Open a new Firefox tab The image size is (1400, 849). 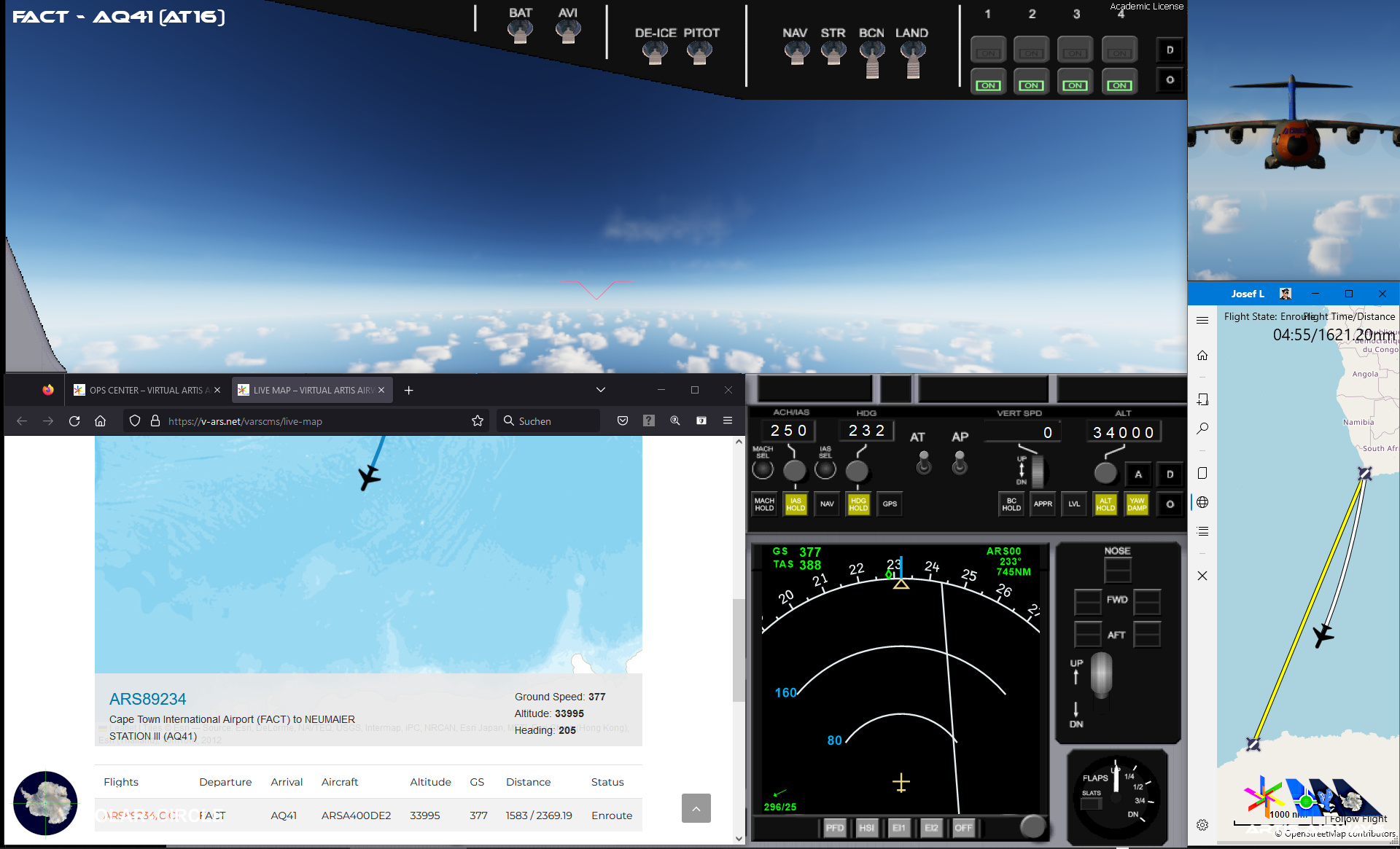(x=409, y=390)
